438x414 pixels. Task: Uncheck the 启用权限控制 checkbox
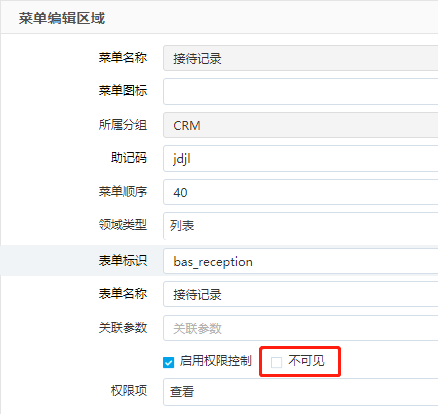pyautogui.click(x=168, y=362)
